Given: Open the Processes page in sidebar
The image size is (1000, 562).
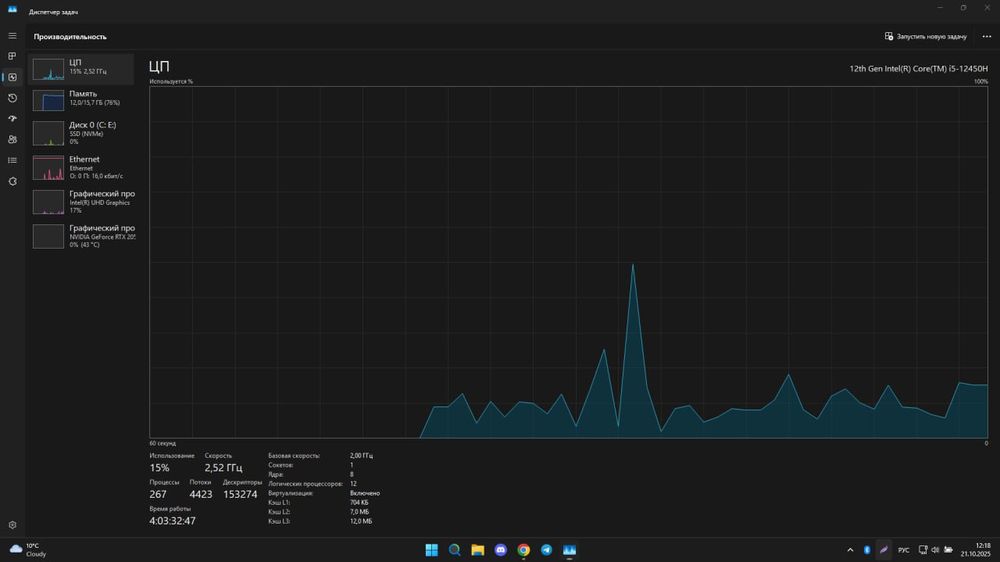Looking at the screenshot, I should pos(12,56).
